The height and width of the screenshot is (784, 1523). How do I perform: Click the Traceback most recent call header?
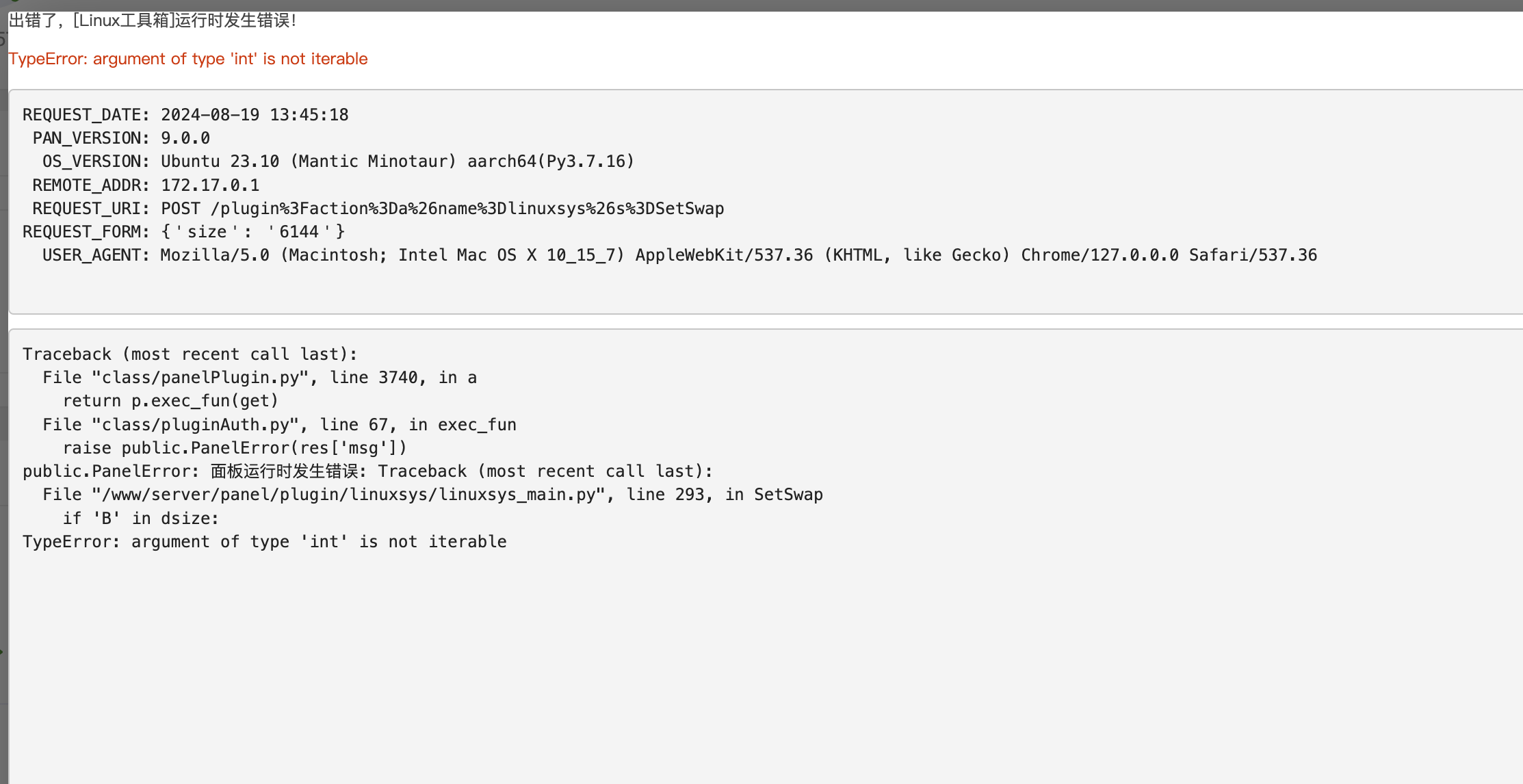190,354
